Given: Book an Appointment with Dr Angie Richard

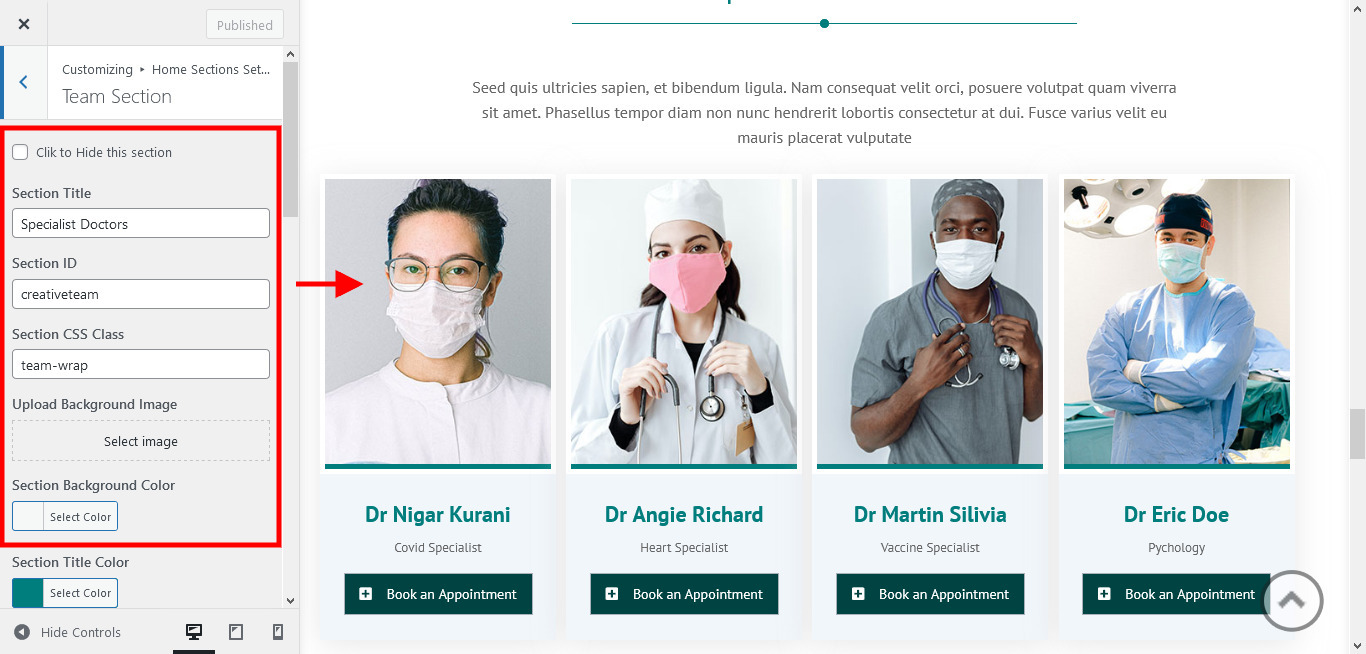Looking at the screenshot, I should (x=684, y=594).
